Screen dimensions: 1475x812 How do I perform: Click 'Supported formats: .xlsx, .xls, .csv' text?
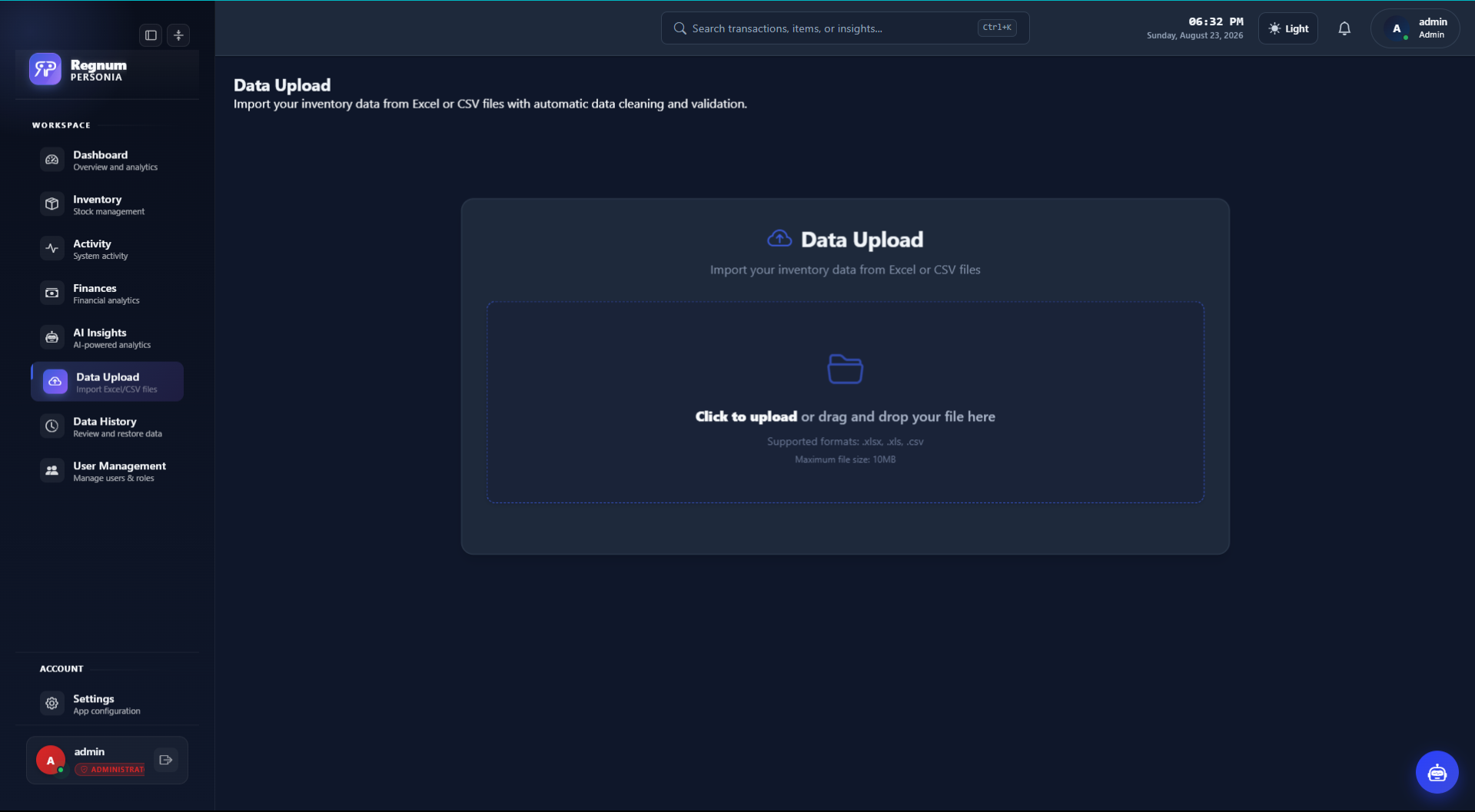(845, 442)
